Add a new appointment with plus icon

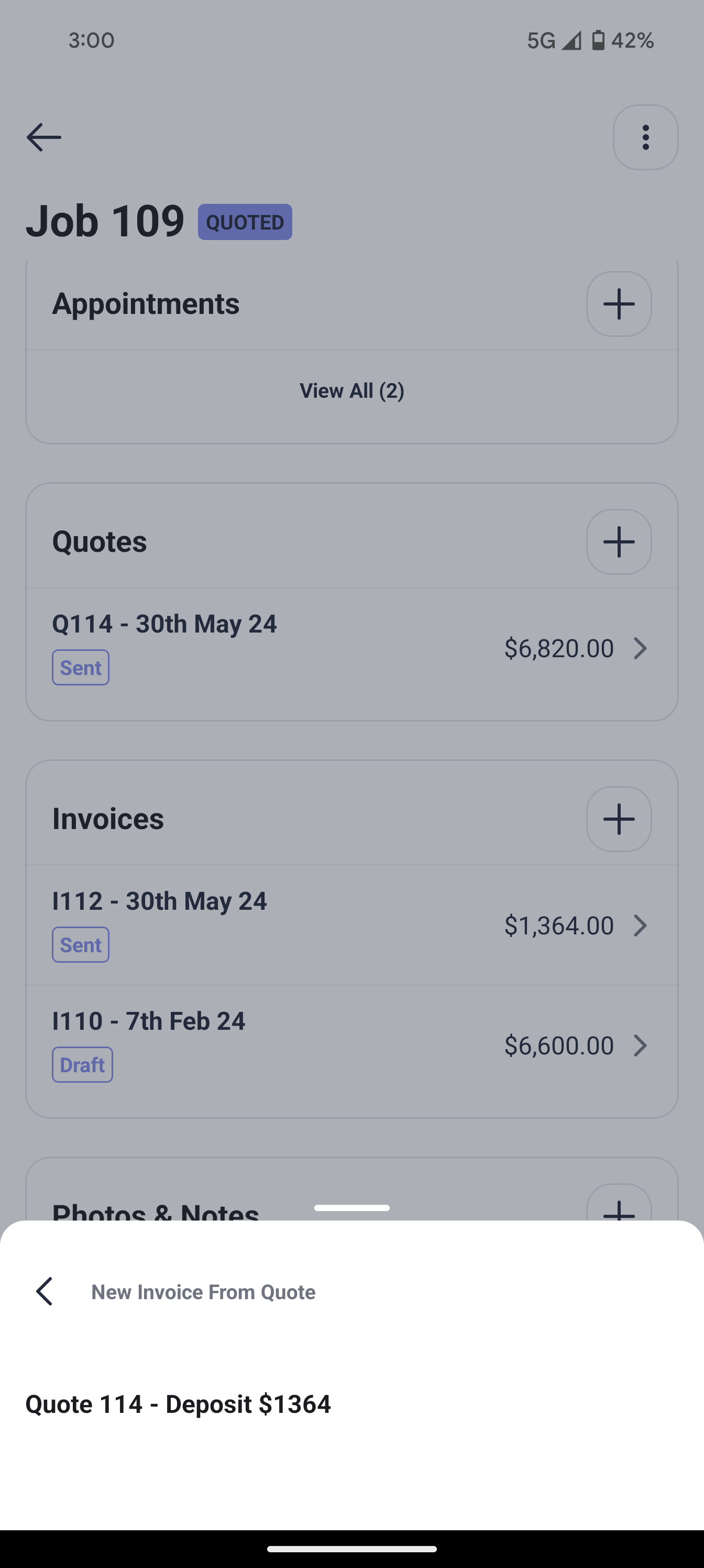point(619,304)
